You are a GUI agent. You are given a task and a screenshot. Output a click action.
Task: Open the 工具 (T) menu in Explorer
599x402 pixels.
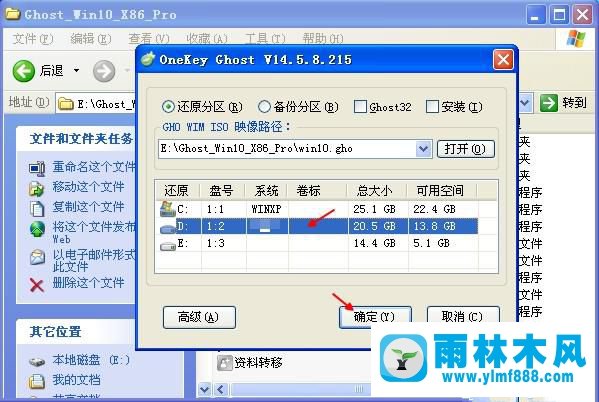[x=265, y=39]
